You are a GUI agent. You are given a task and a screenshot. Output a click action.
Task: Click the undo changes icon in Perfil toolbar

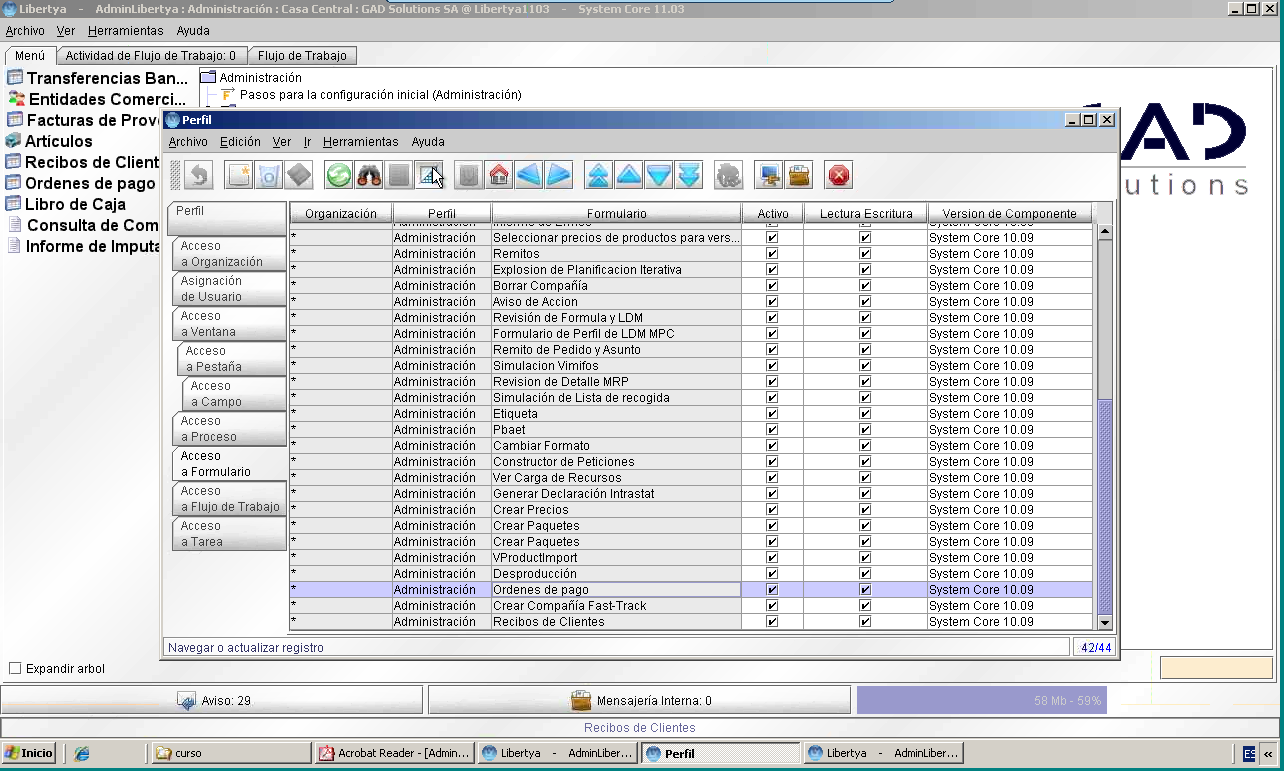pyautogui.click(x=198, y=176)
